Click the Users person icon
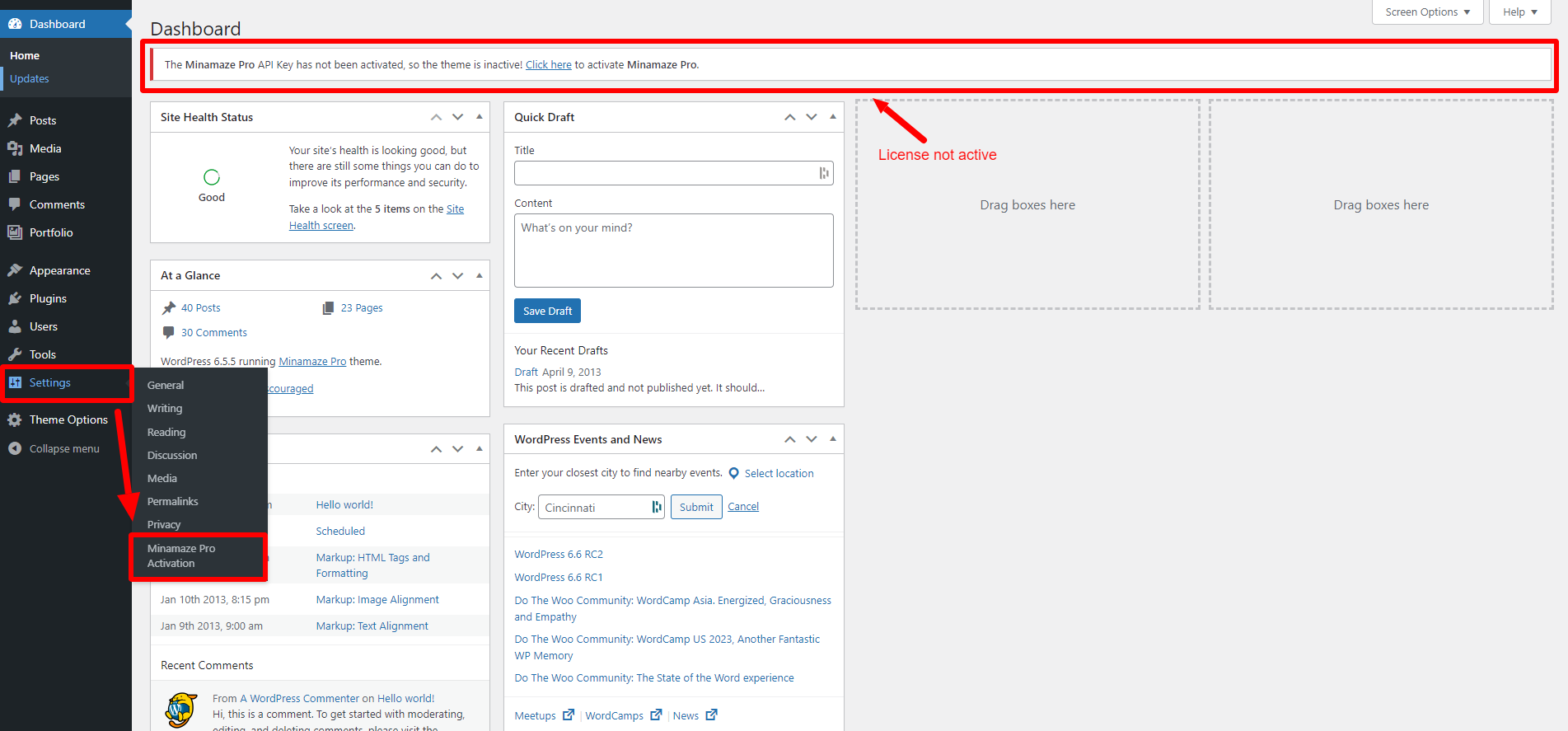 pos(15,326)
